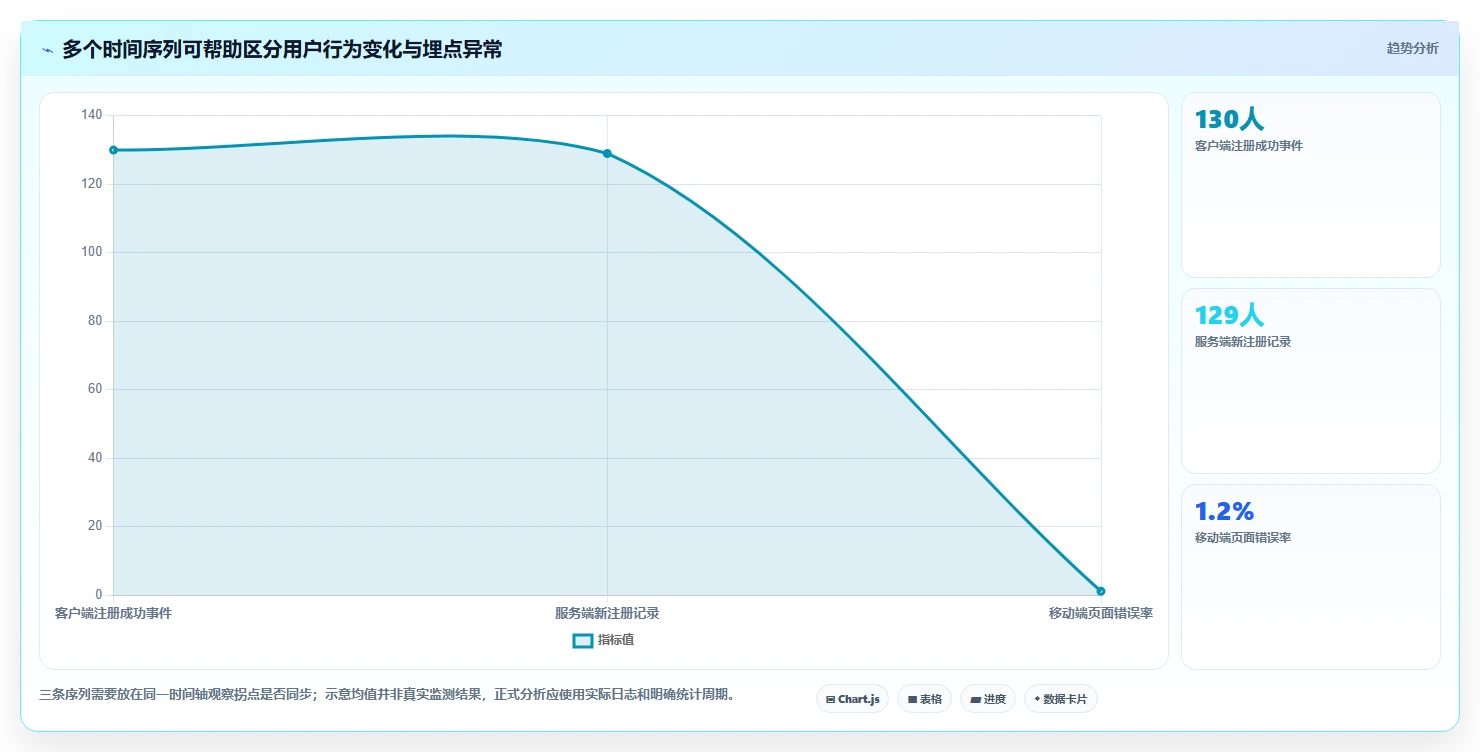This screenshot has width=1480, height=752.
Task: Click the 130人 card value
Action: coord(1229,119)
